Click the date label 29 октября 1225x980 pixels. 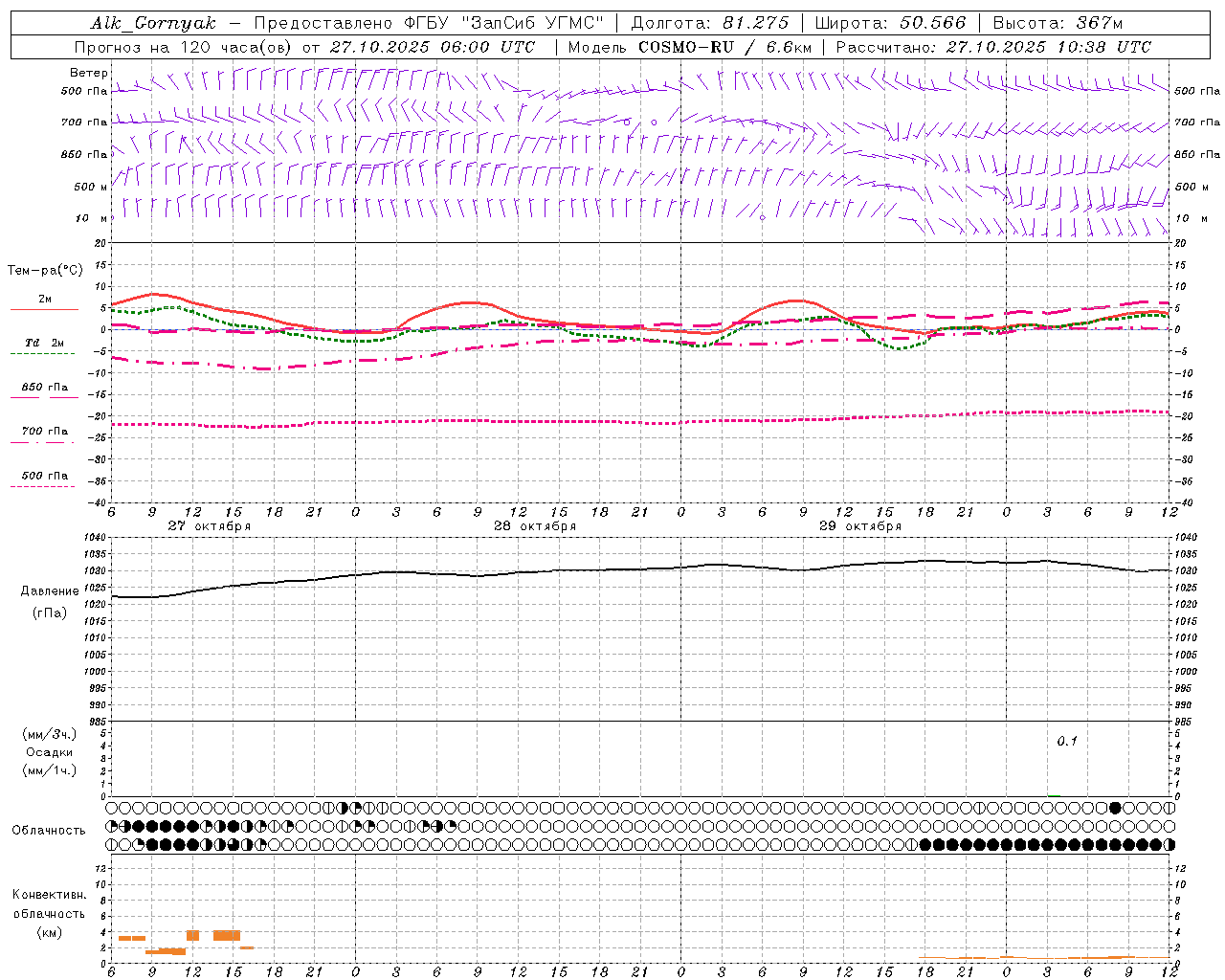tap(860, 526)
